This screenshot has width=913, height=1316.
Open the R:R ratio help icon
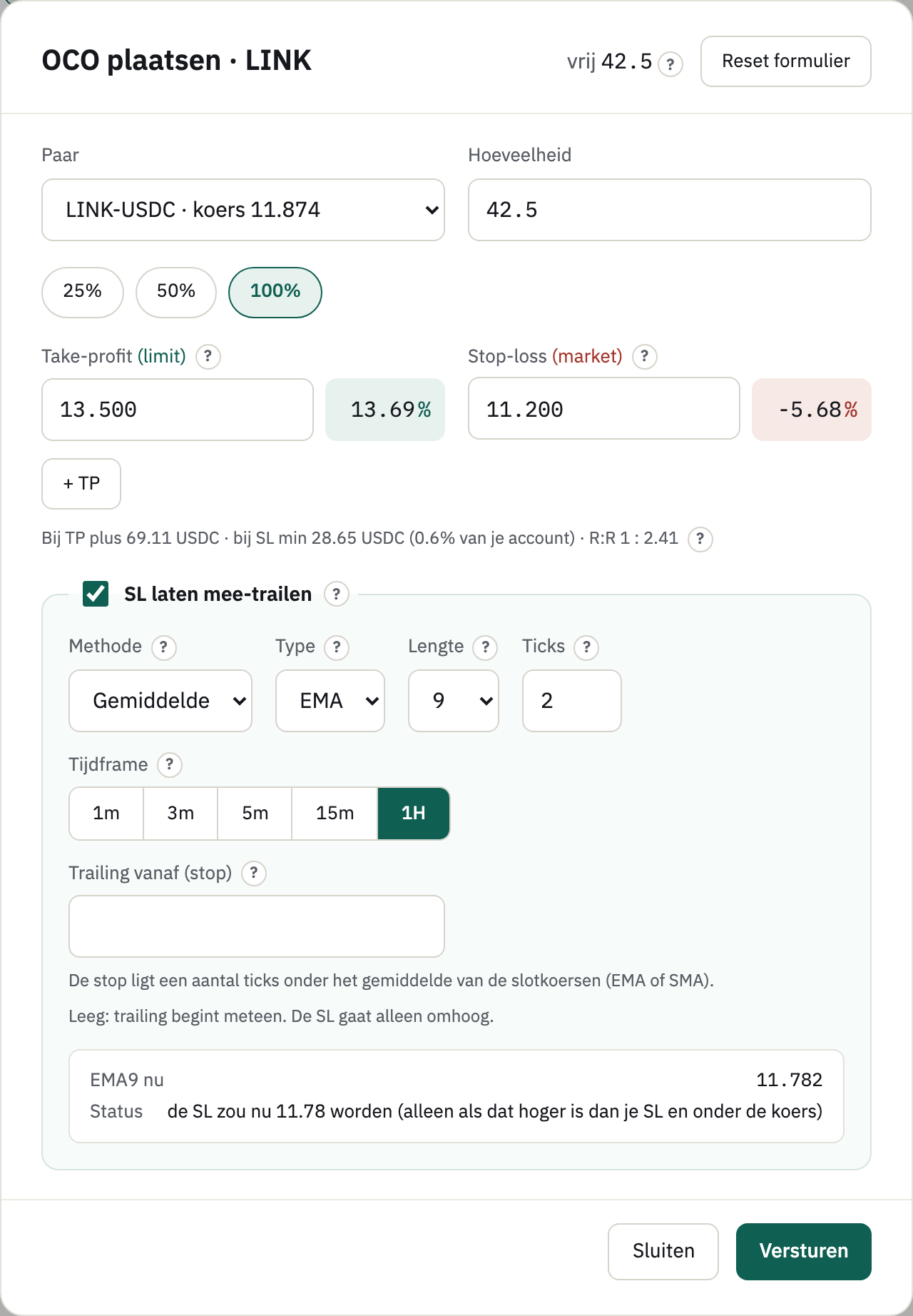tap(700, 538)
